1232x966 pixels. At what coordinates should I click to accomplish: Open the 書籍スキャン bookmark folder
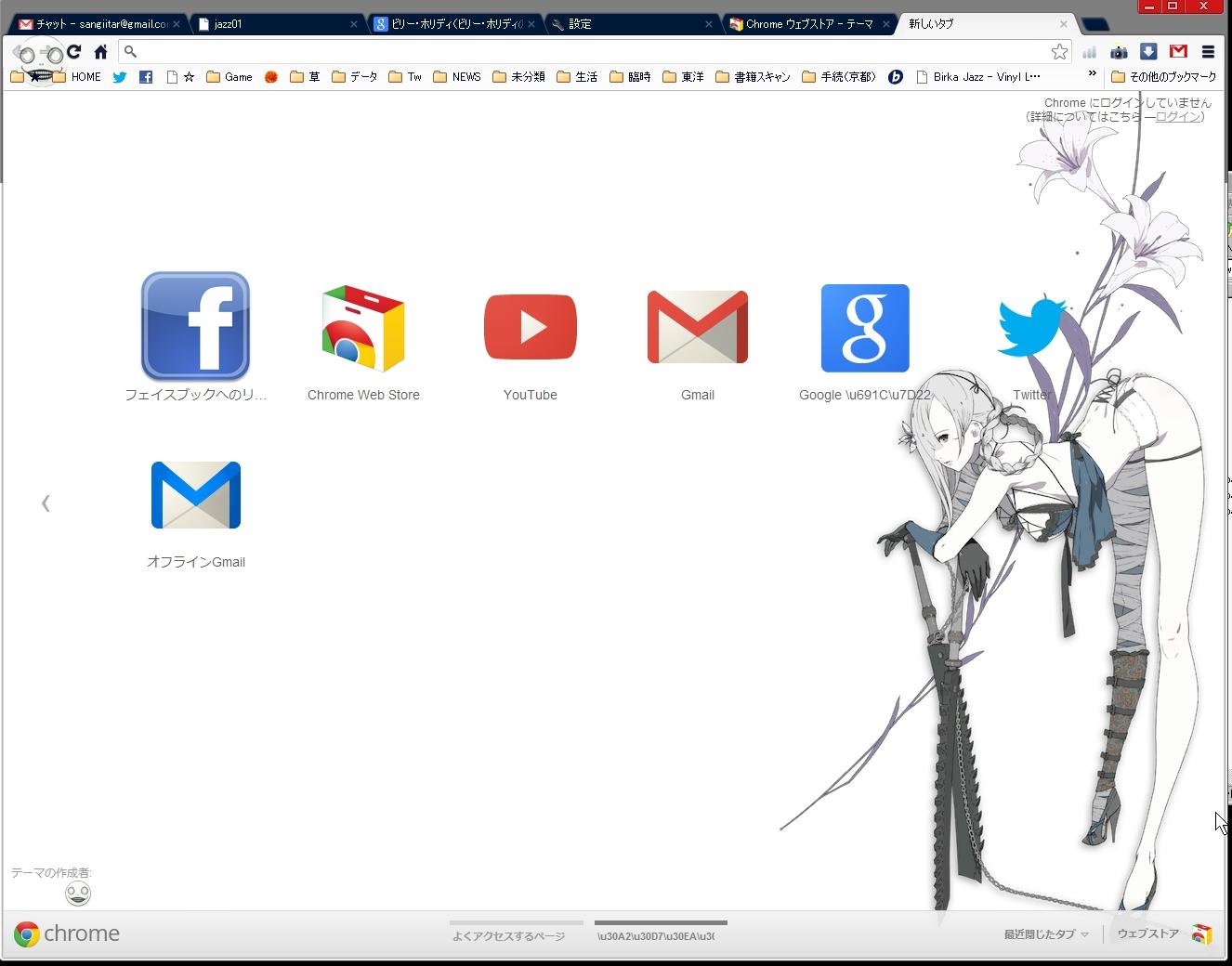pos(754,77)
